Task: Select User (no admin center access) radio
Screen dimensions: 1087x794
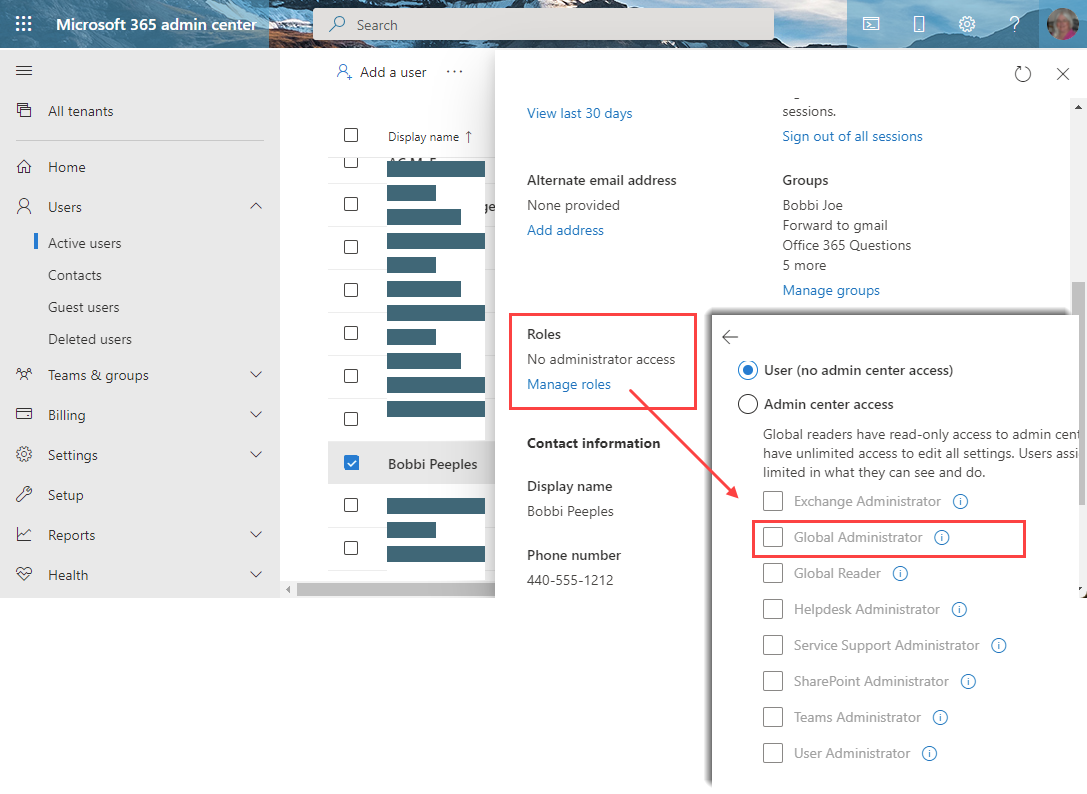Action: (x=747, y=370)
